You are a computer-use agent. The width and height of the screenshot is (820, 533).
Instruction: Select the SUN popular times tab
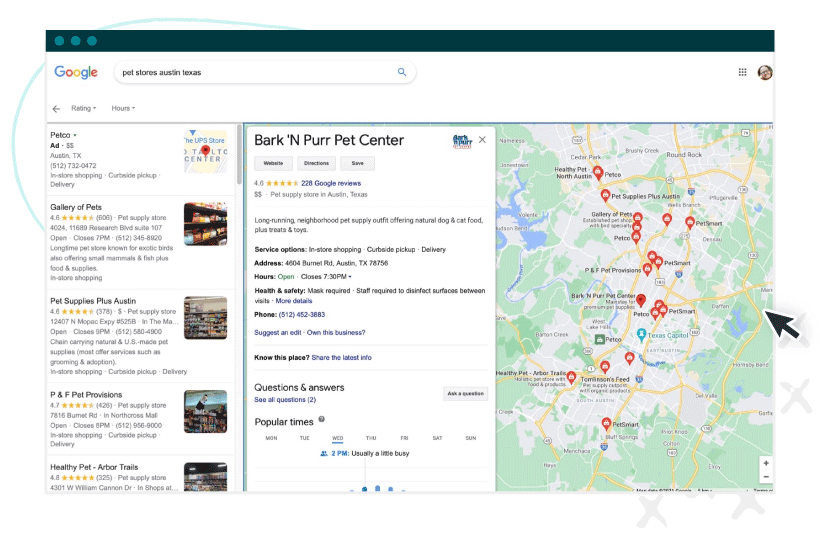pyautogui.click(x=471, y=438)
